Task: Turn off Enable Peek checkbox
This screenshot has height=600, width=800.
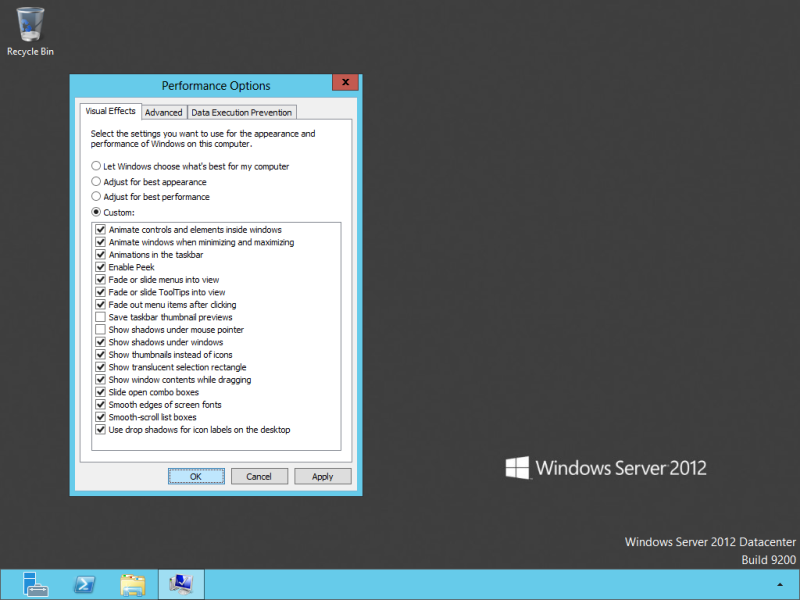Action: tap(101, 267)
